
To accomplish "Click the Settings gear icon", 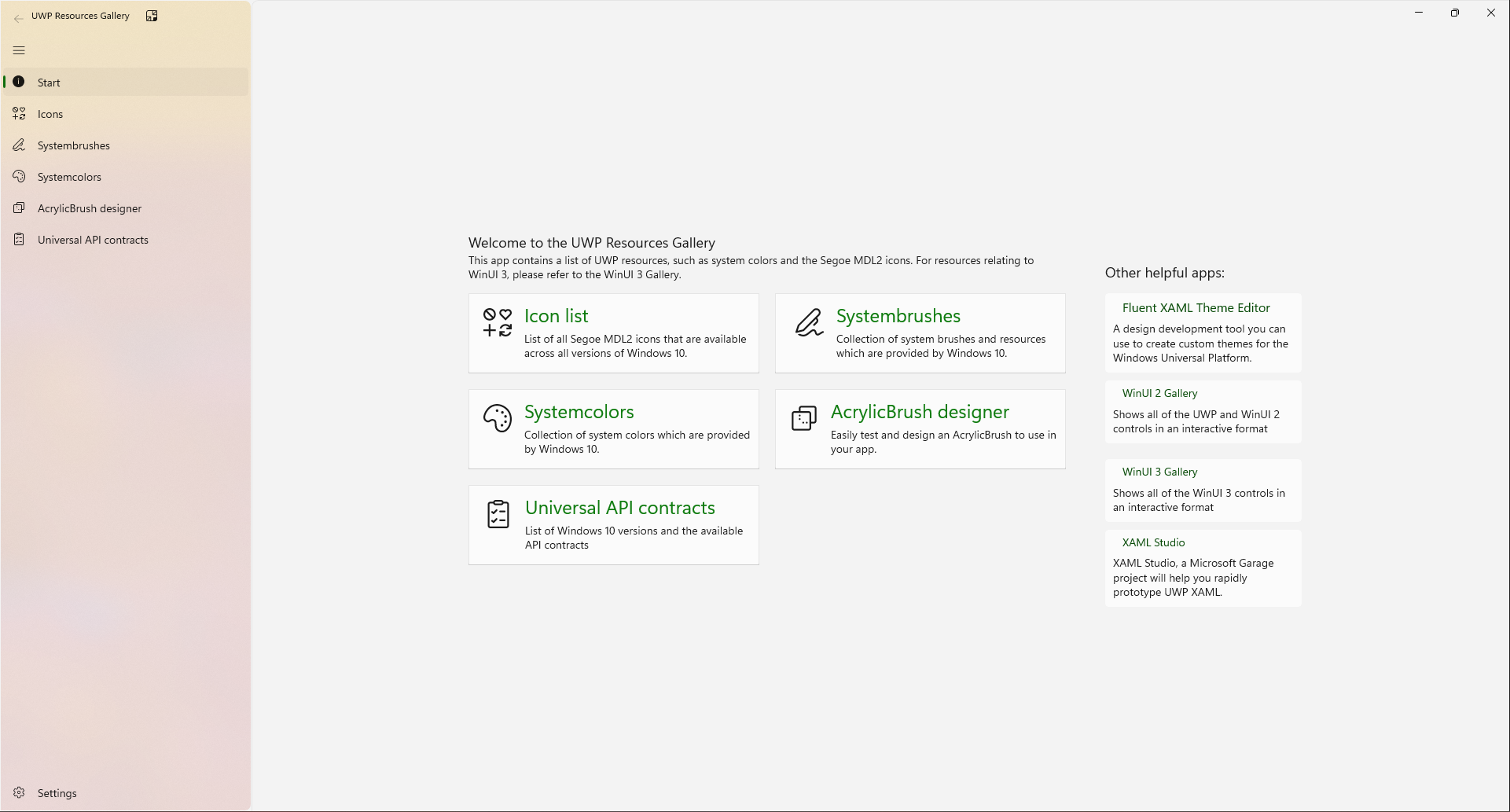I will pos(19,793).
